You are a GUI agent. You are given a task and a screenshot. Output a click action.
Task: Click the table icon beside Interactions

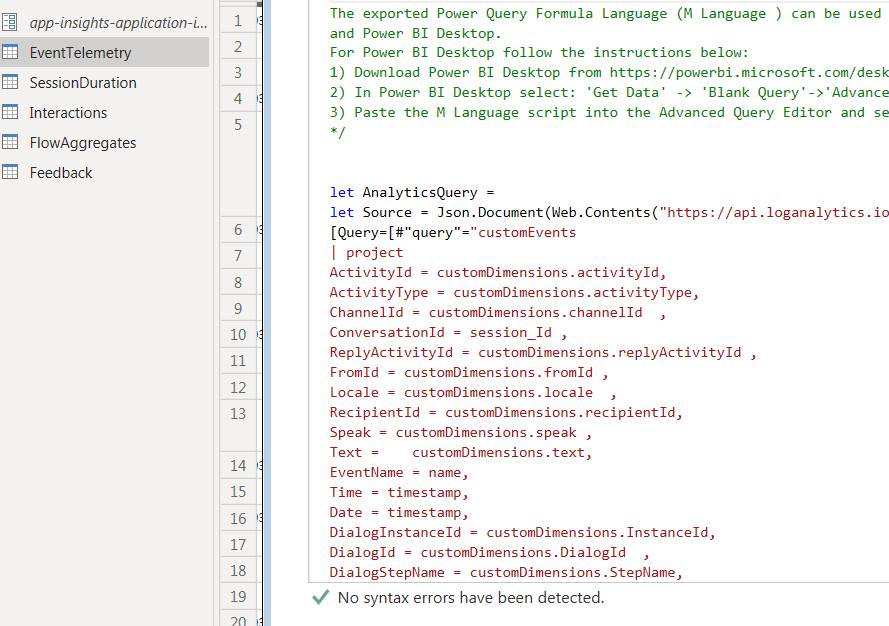(x=10, y=112)
